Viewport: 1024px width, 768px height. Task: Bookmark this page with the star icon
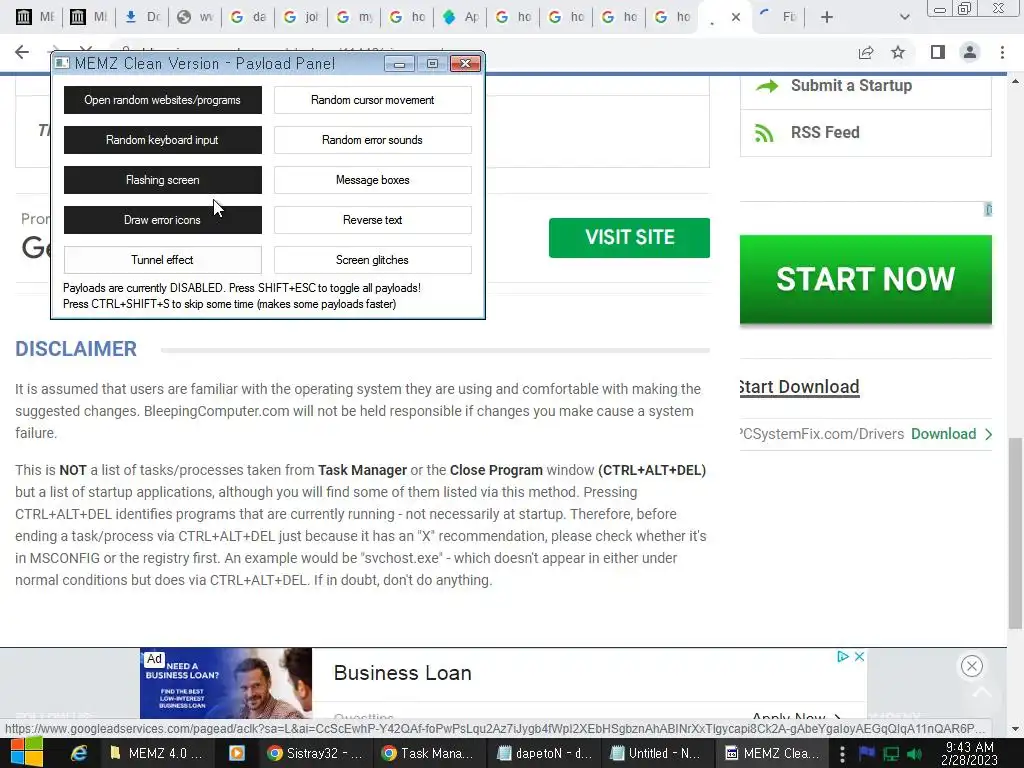point(898,52)
